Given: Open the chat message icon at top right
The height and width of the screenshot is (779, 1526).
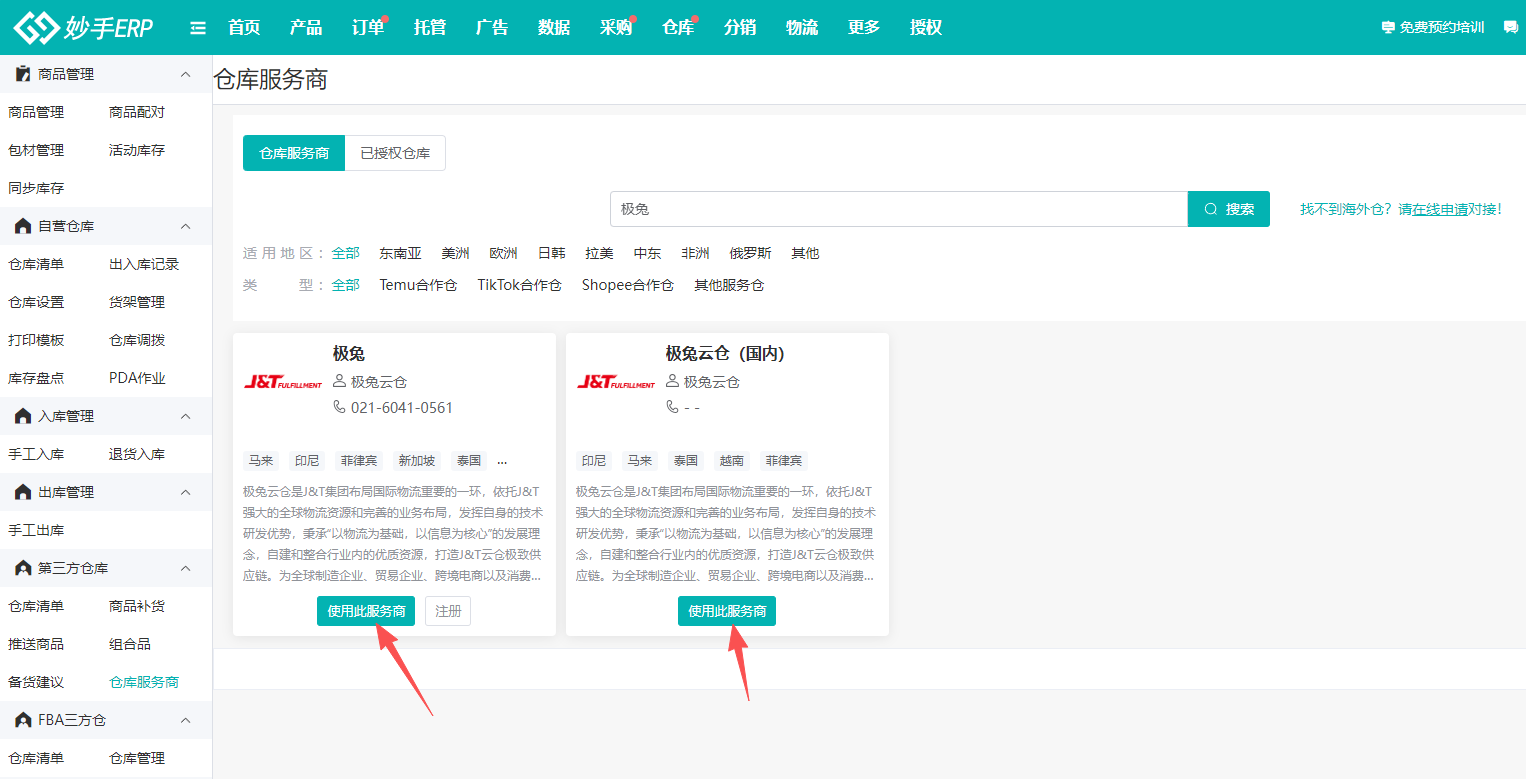Looking at the screenshot, I should coord(1510,28).
